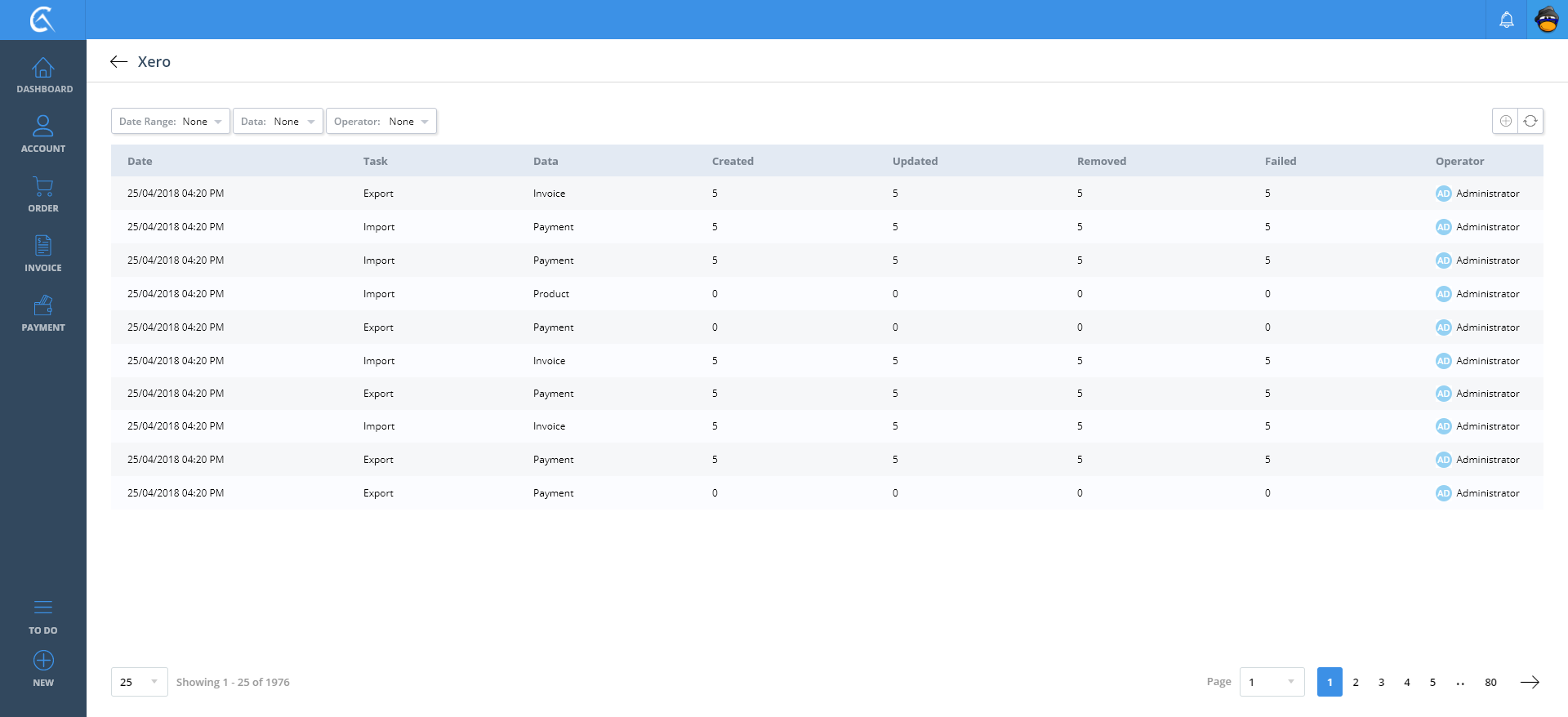Click the add (plus) icon above the table
Viewport: 1568px width, 717px height.
pyautogui.click(x=1505, y=121)
